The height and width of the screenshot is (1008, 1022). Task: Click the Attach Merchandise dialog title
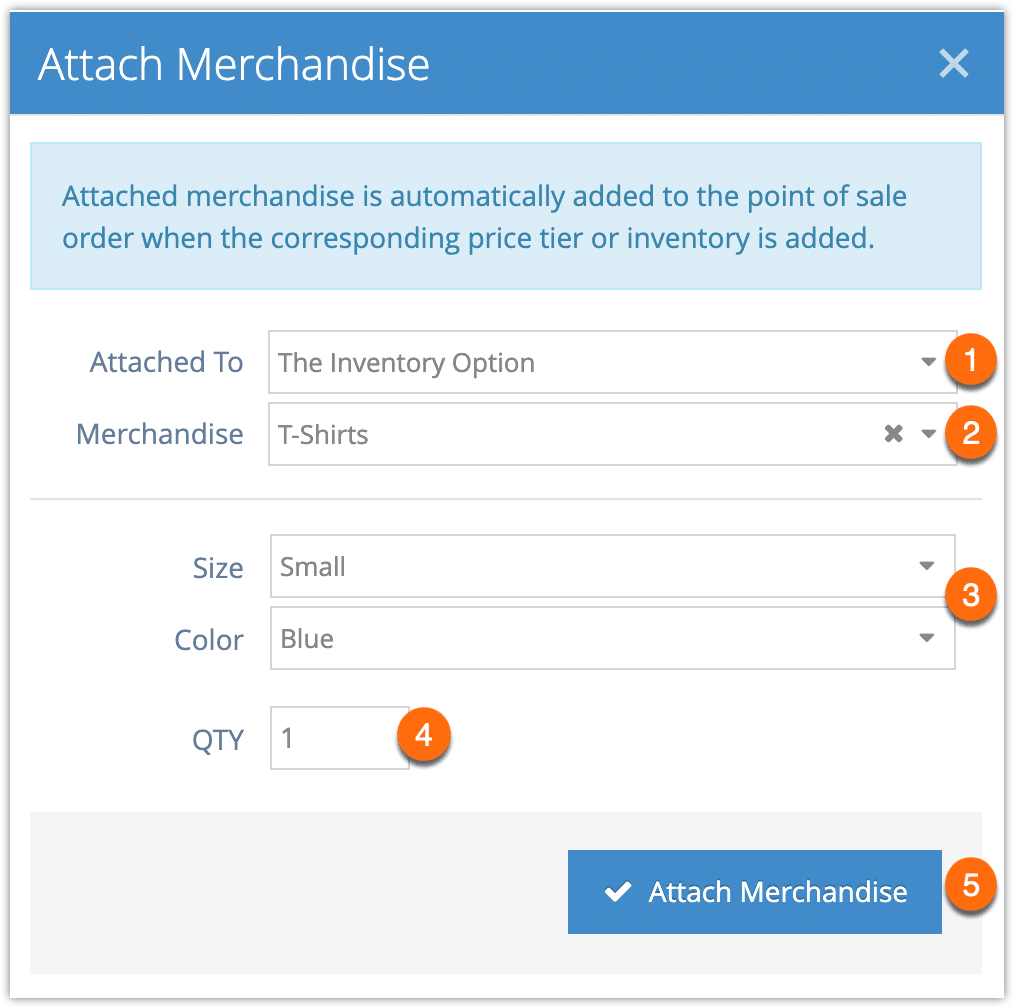234,65
